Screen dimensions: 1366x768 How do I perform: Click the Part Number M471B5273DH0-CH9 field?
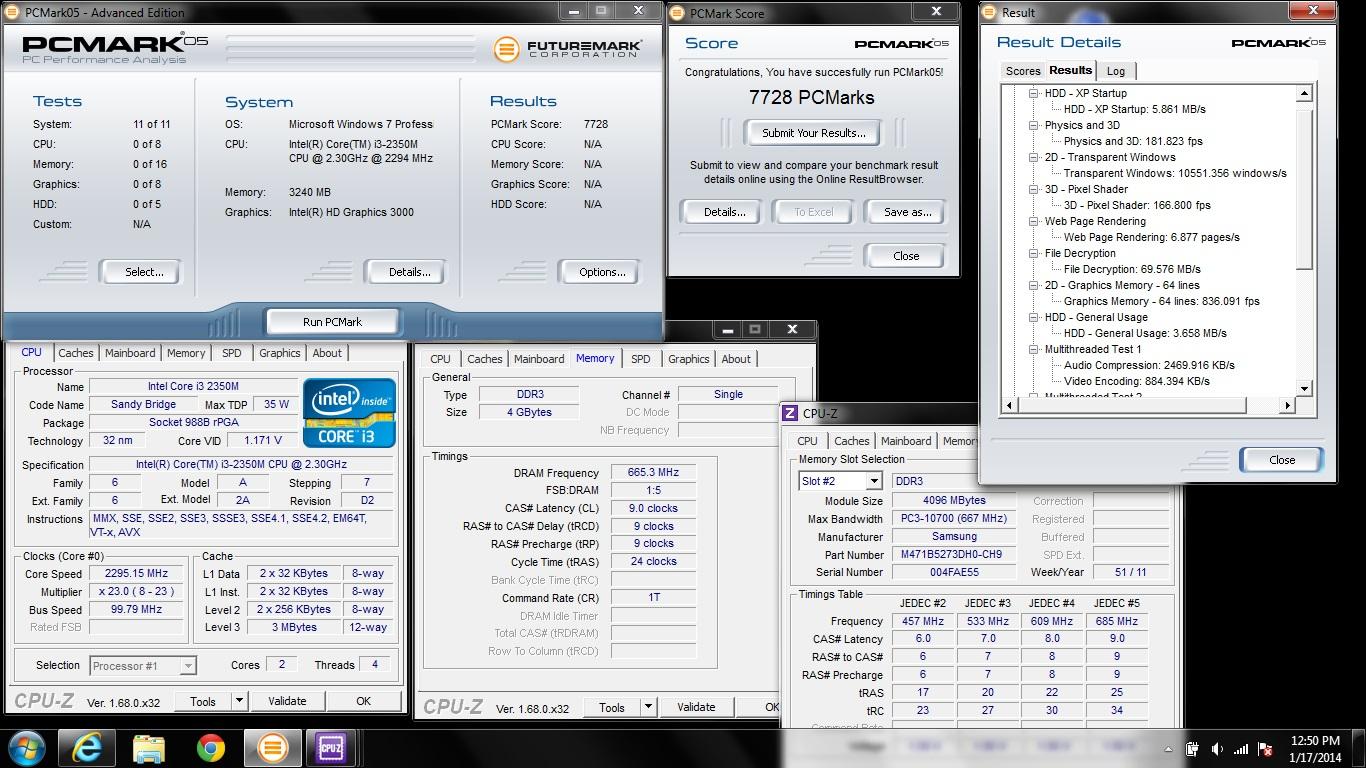click(953, 555)
